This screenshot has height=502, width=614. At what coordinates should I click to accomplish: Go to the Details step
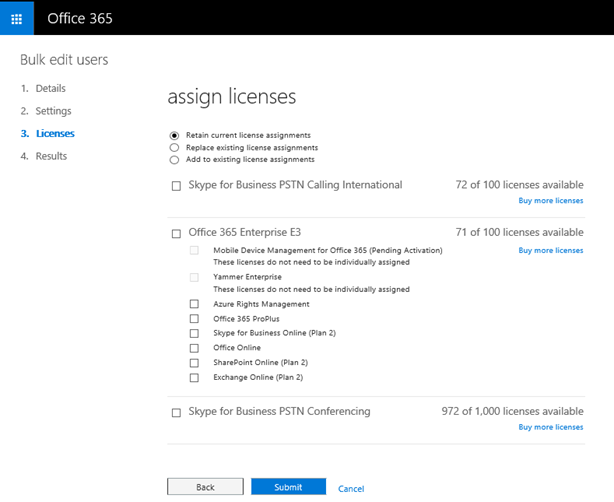tap(51, 88)
